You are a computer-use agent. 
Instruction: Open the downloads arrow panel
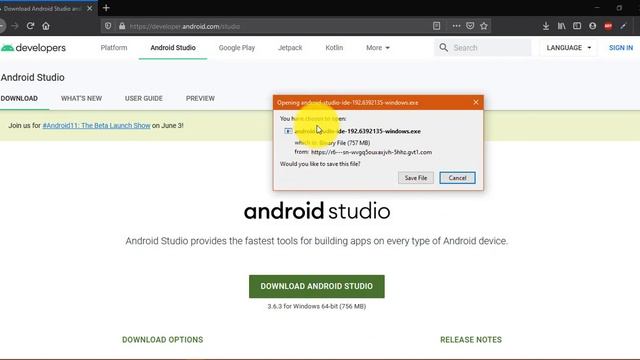(x=546, y=26)
